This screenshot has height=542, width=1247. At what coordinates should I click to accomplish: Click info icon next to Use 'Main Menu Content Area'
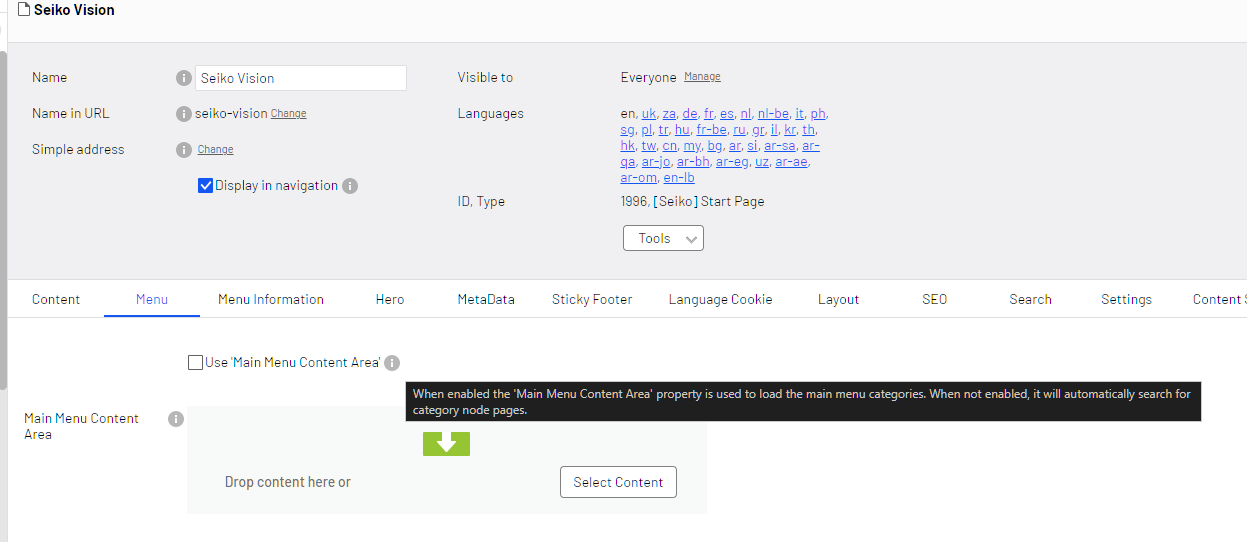[x=392, y=363]
